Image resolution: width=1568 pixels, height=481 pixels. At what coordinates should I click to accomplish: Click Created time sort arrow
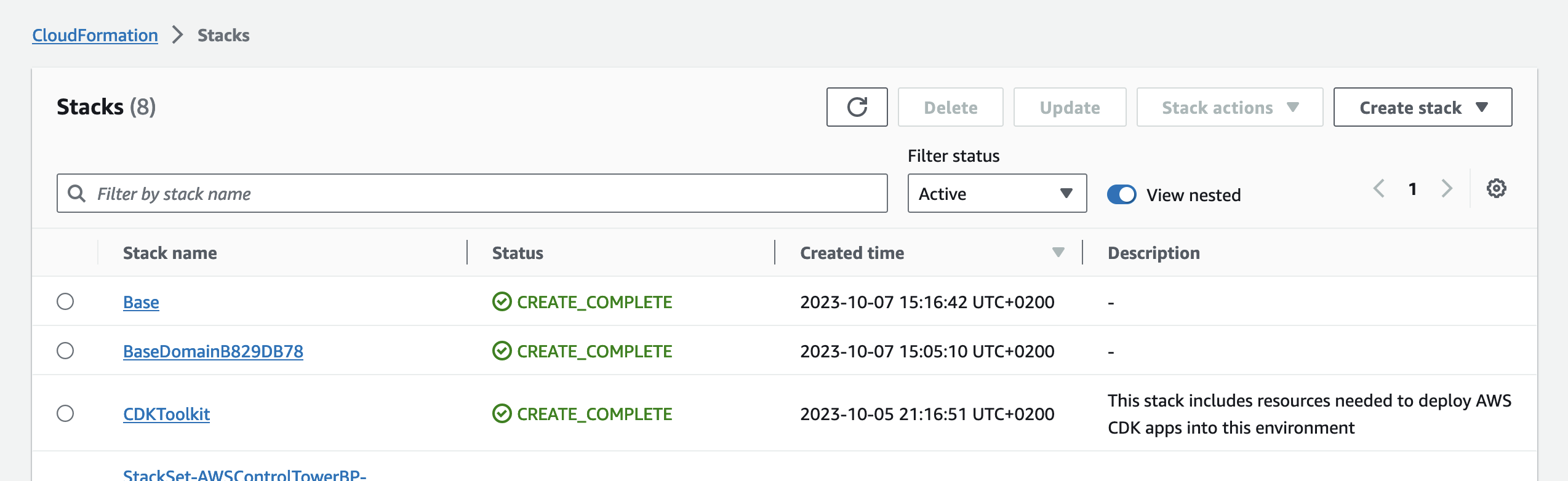click(x=1058, y=253)
